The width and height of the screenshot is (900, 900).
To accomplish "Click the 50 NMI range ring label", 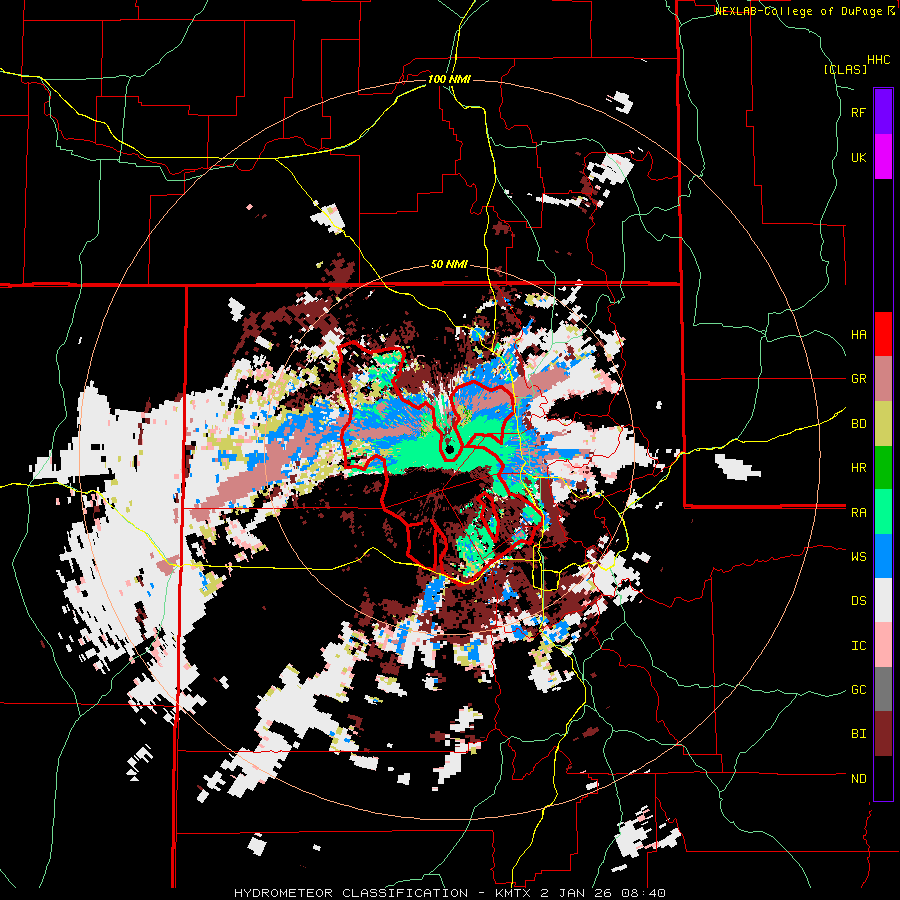I will pos(449,265).
